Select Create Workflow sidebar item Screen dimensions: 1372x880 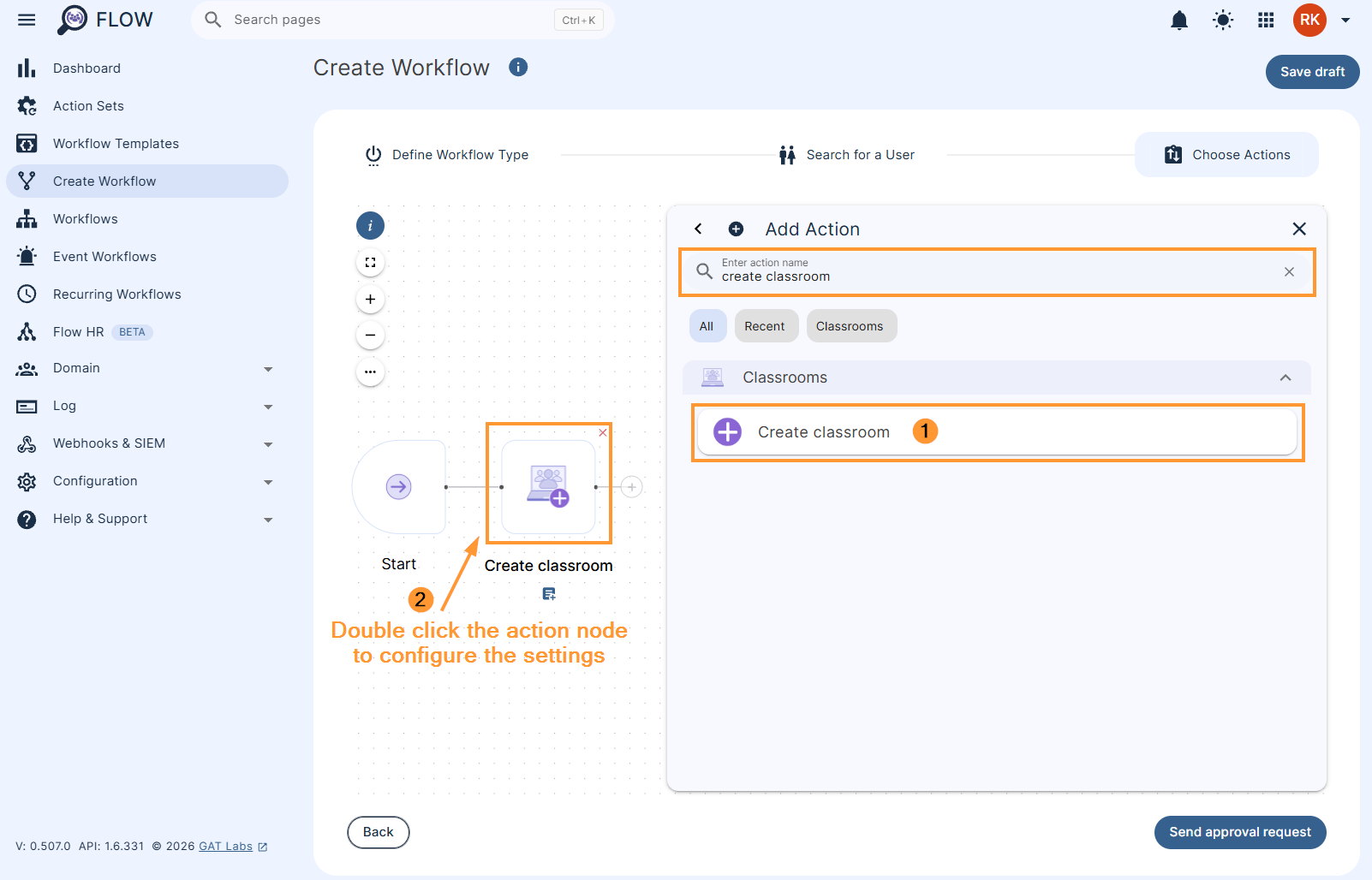pos(147,181)
